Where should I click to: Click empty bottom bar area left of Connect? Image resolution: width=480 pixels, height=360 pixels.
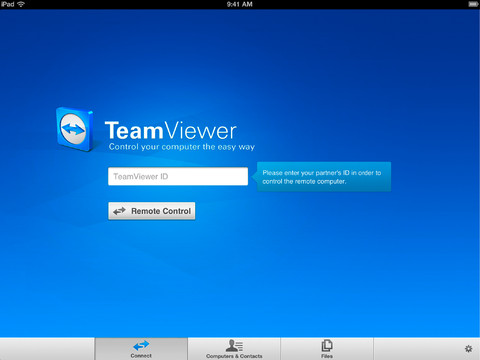47,349
